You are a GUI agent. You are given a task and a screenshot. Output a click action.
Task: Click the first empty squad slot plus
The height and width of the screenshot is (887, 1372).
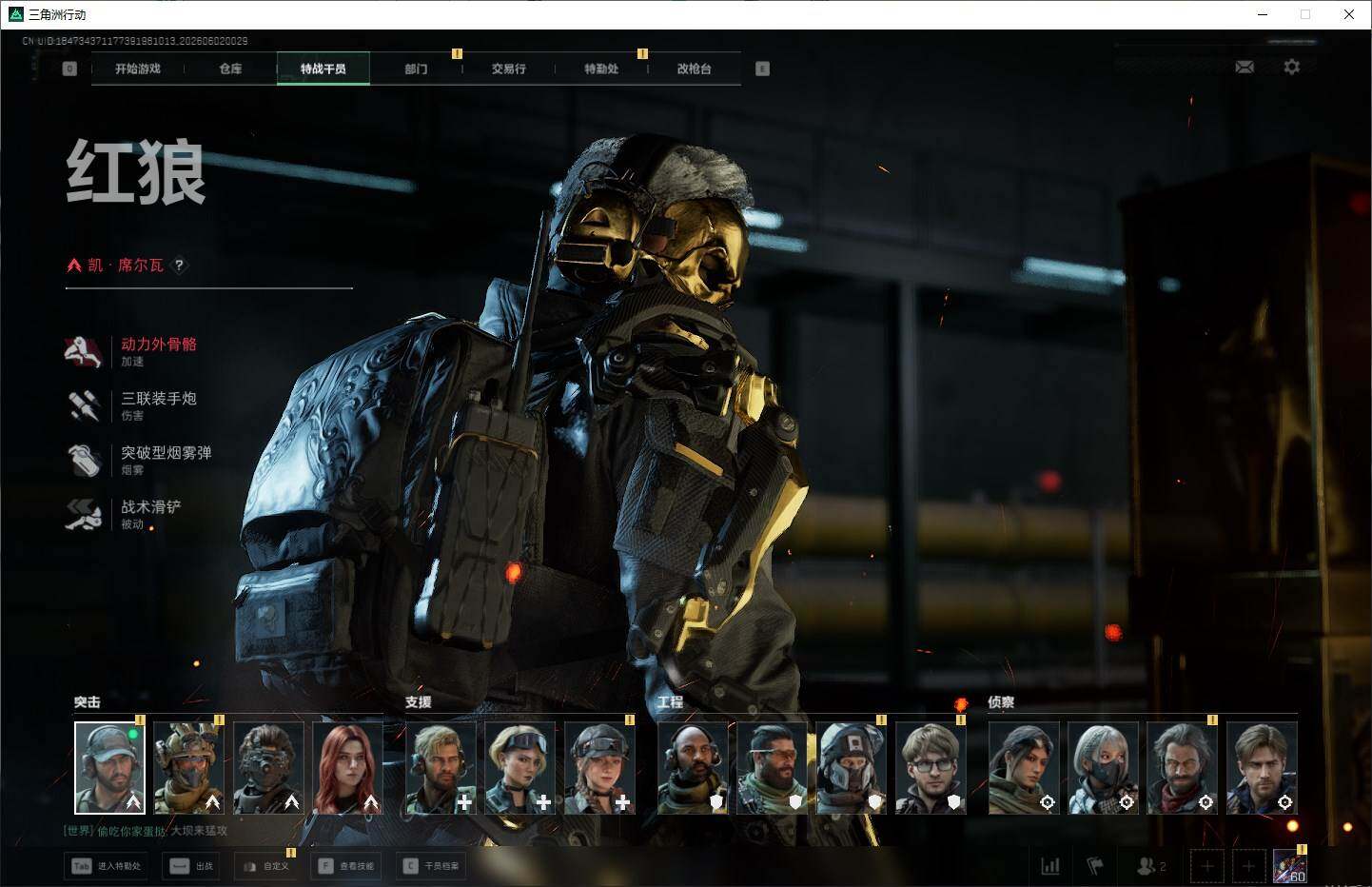pyautogui.click(x=1207, y=866)
